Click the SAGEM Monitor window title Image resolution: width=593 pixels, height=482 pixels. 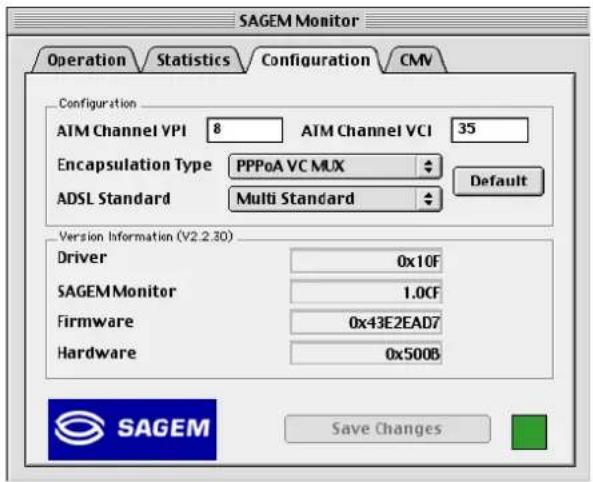click(x=299, y=20)
